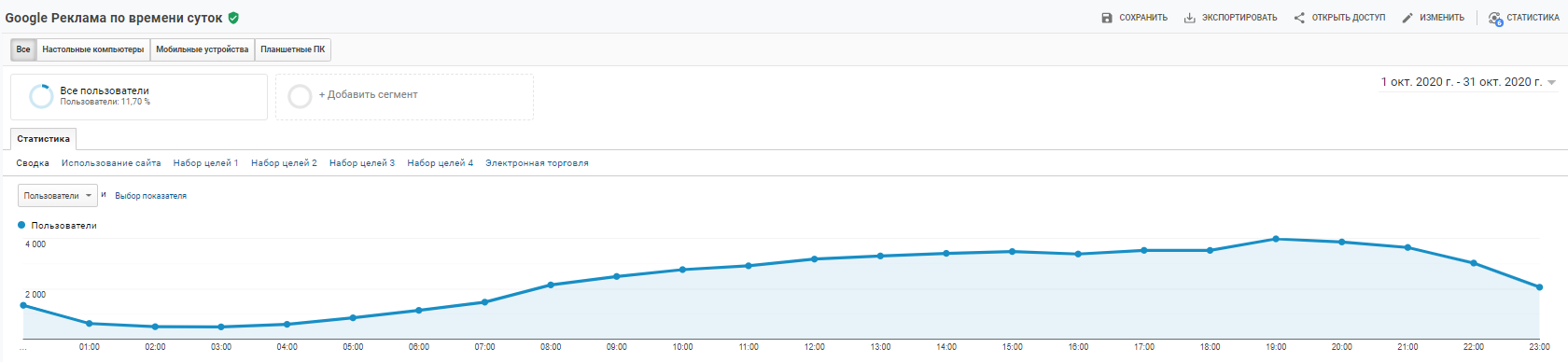Viewport: 1568px width, 362px height.
Task: Click the Edit pencil icon
Action: pos(1407,18)
